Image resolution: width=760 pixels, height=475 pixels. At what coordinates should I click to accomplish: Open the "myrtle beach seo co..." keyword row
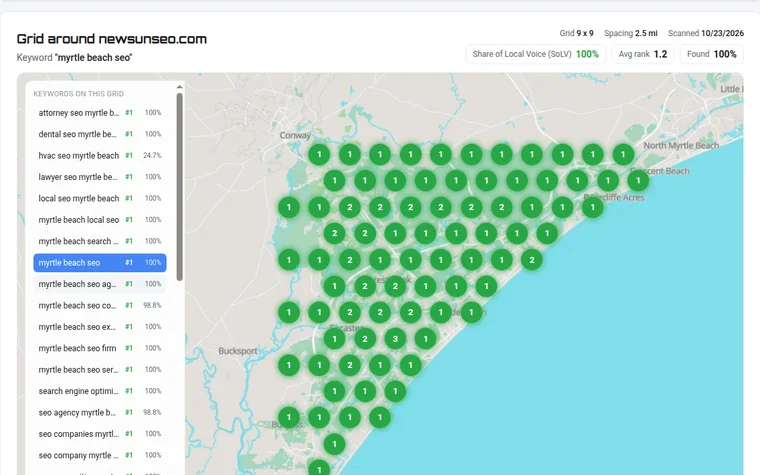coord(100,305)
